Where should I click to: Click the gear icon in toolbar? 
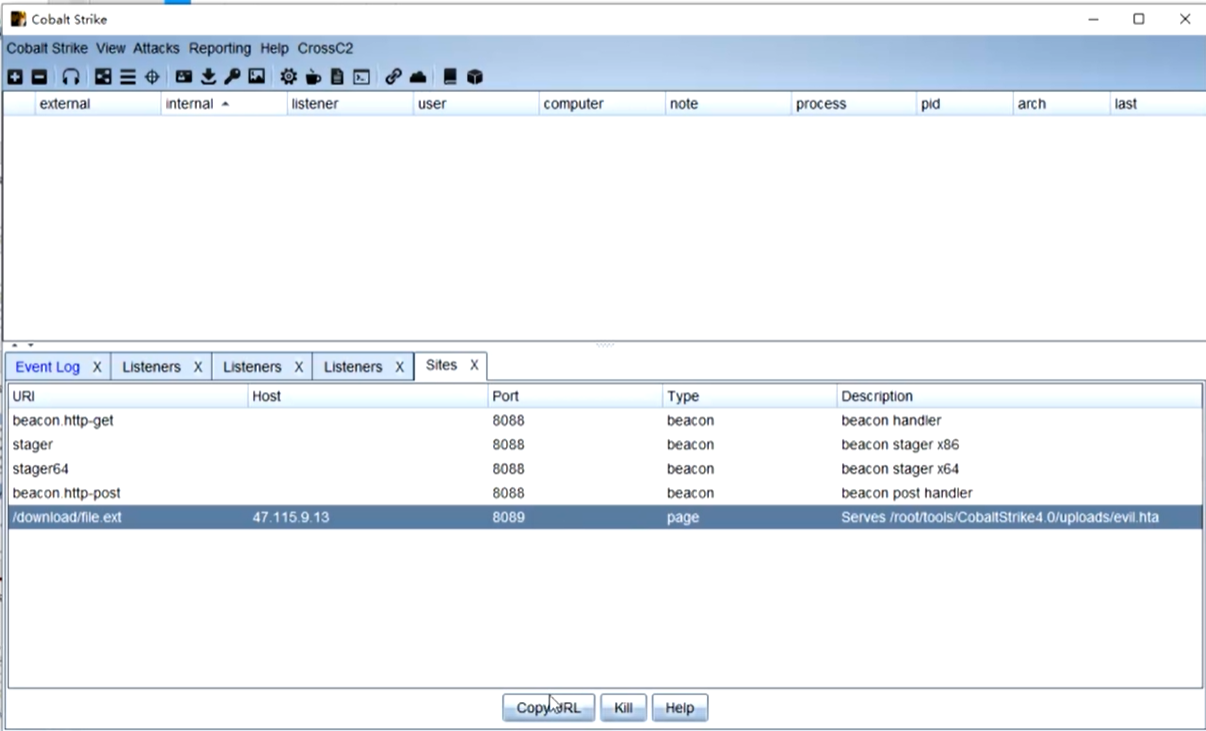click(x=289, y=77)
